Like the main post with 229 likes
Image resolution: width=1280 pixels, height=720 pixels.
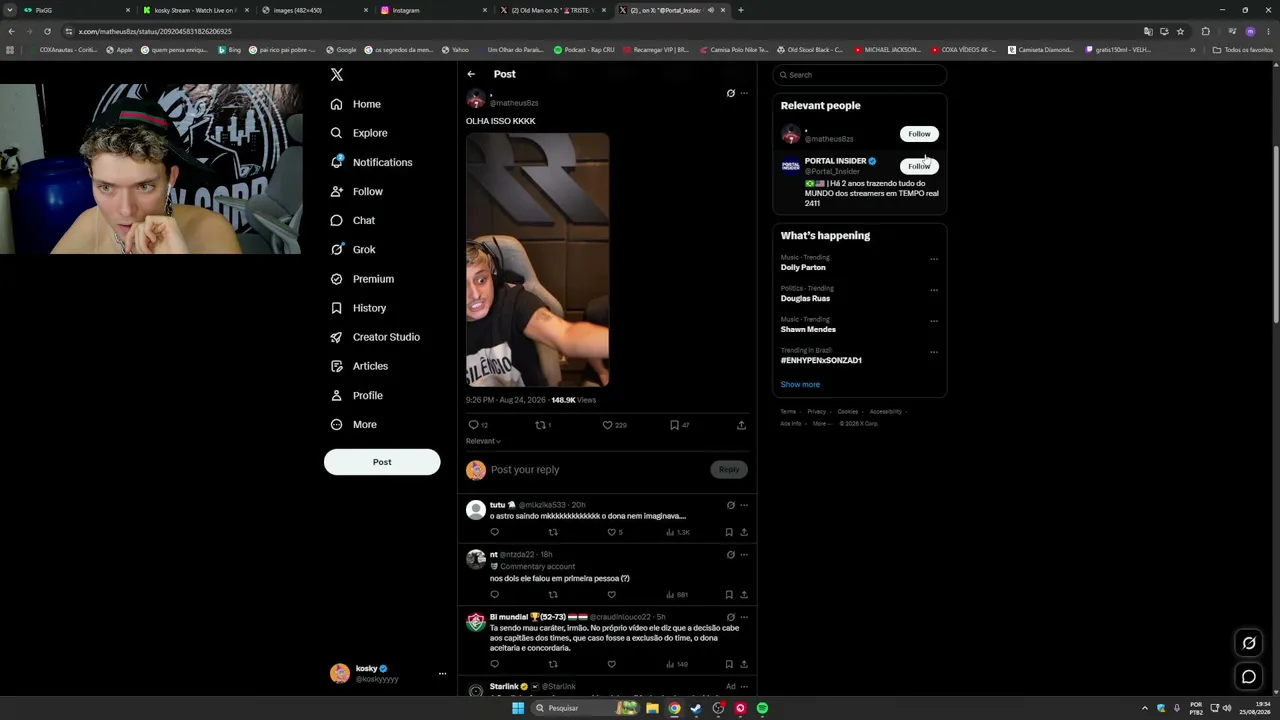(x=607, y=425)
